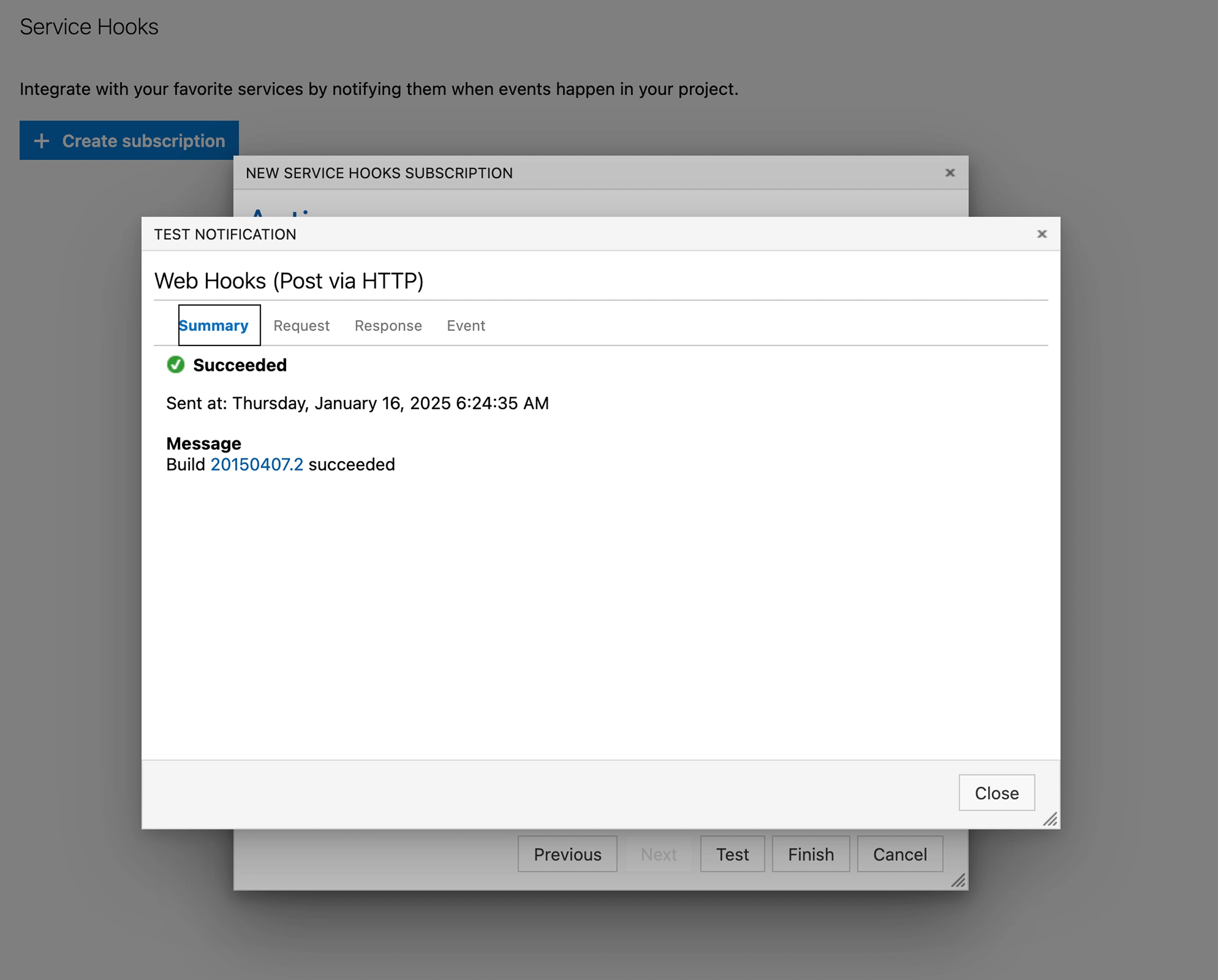This screenshot has height=980, width=1218.
Task: Click the green Succeeded checkmark icon
Action: pos(176,365)
